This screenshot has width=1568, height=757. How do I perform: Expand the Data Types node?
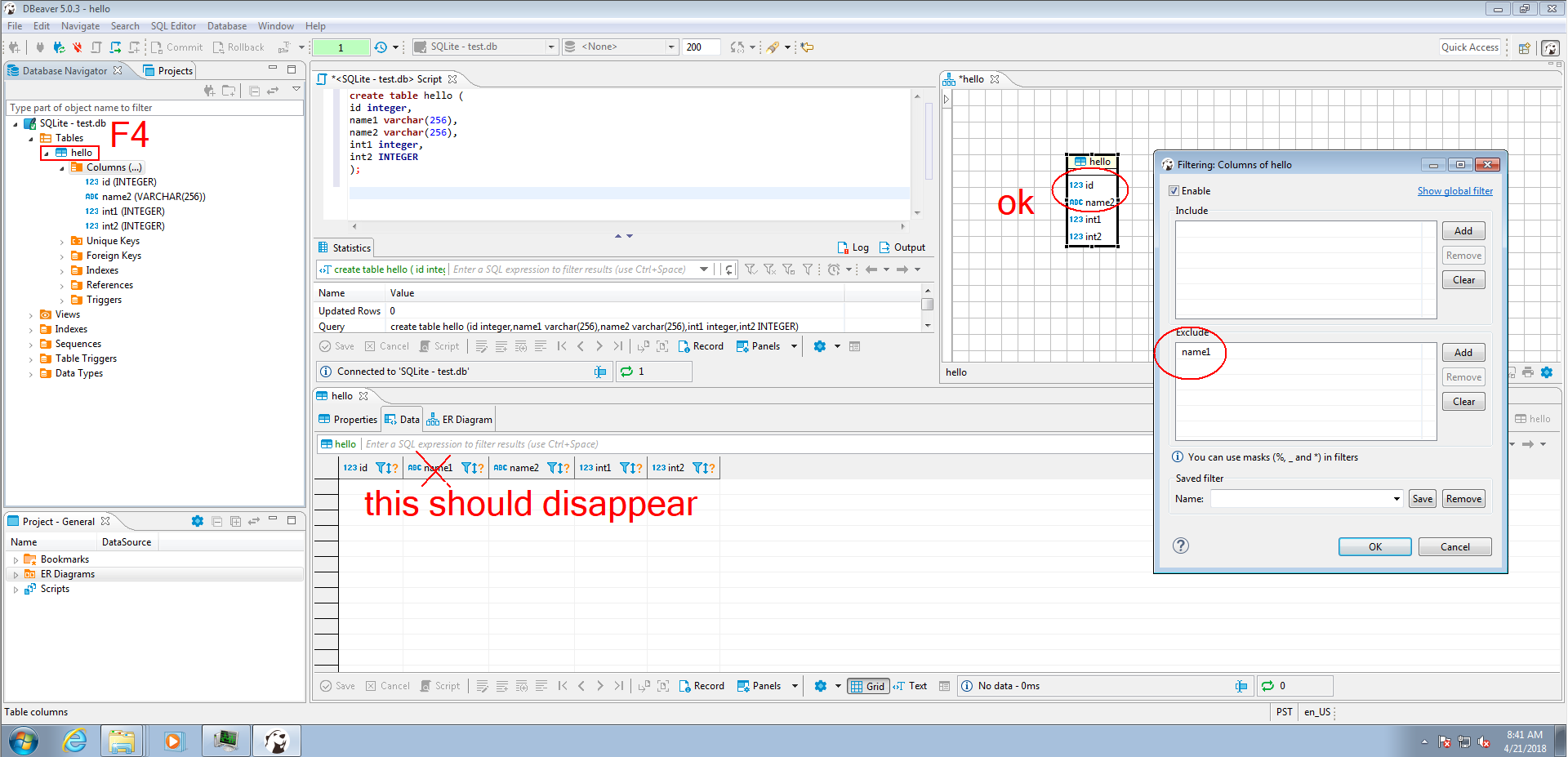(x=31, y=374)
